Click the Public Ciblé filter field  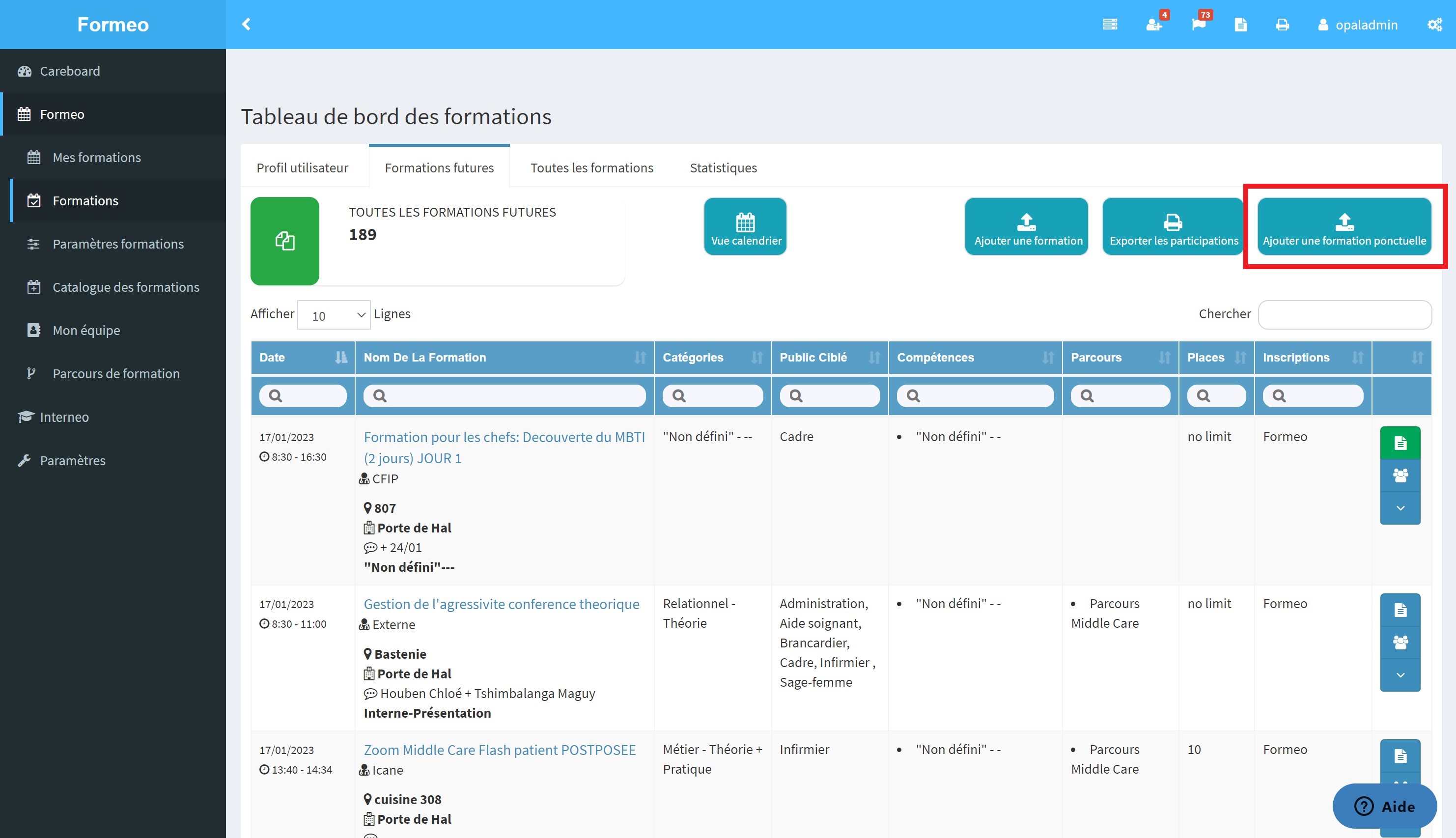(x=829, y=395)
